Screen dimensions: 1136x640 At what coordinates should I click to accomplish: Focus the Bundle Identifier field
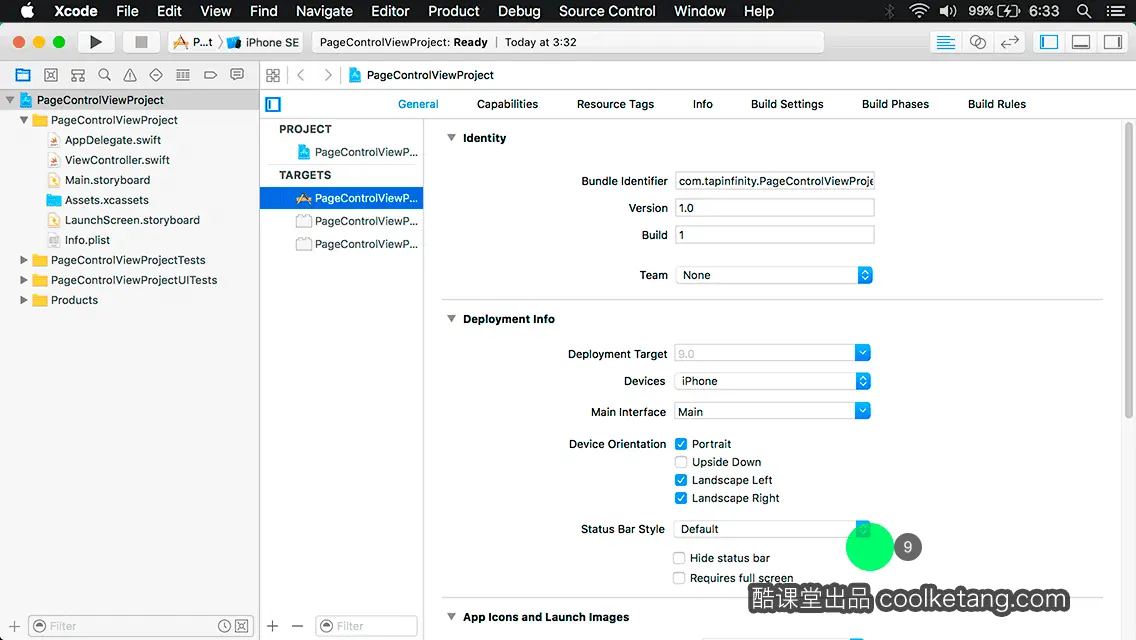click(774, 180)
